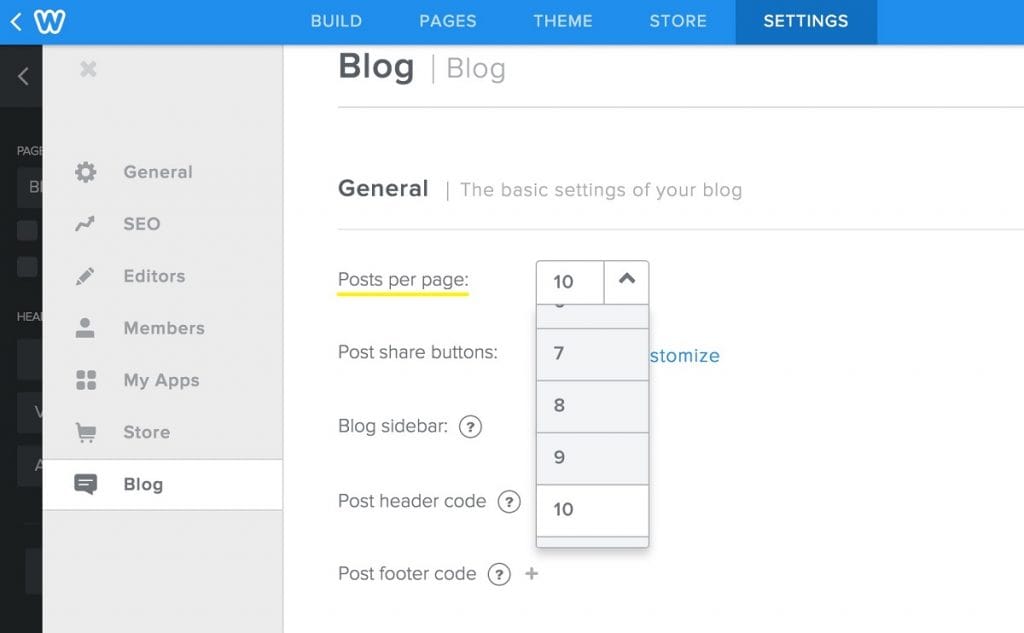Click the General gear icon

86,172
